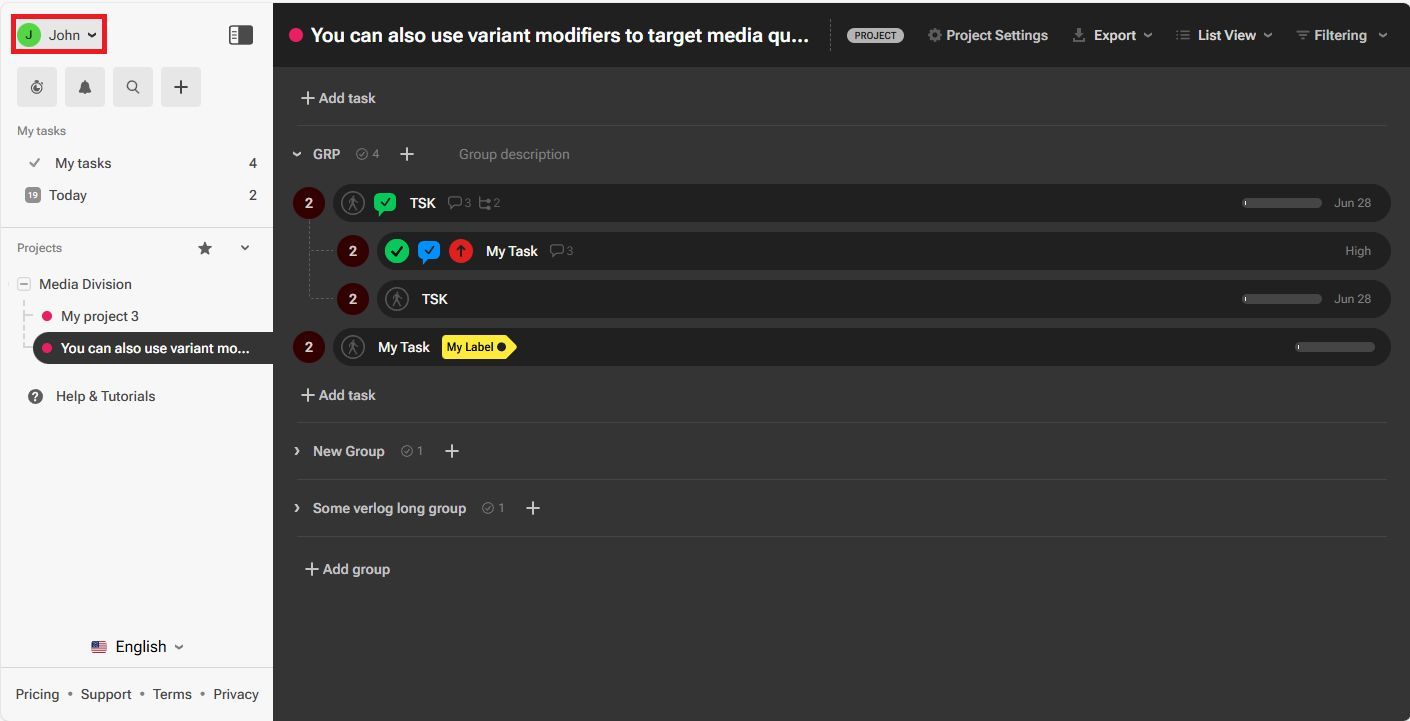Open notifications bell in the sidebar
1410x721 pixels.
[x=85, y=87]
